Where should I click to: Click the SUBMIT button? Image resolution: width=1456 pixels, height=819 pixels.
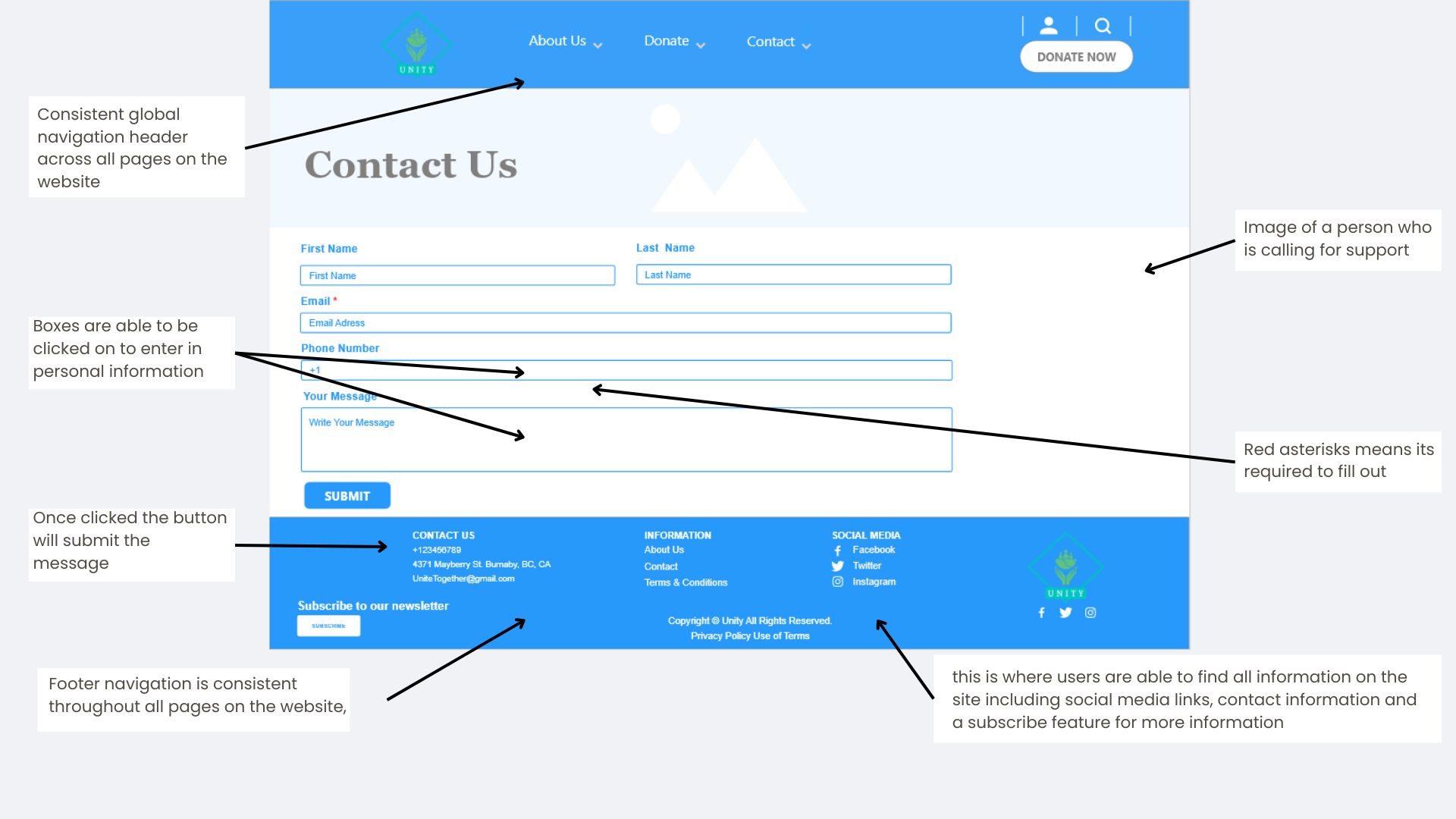coord(347,495)
